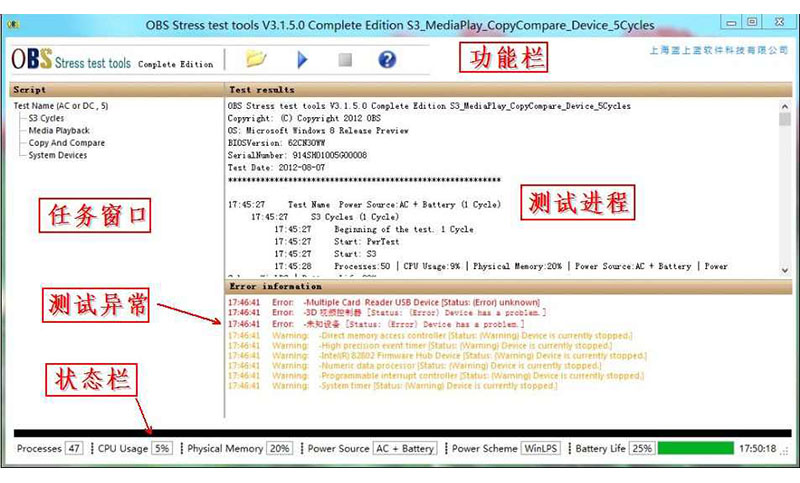The height and width of the screenshot is (483, 800).
Task: Click the Copyright 2012 OBS line
Action: point(304,118)
